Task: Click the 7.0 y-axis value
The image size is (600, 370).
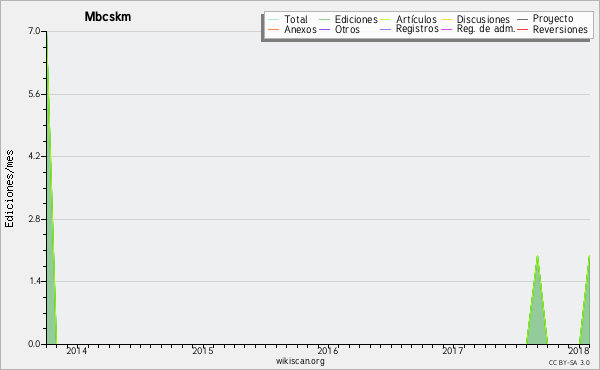Action: (34, 31)
